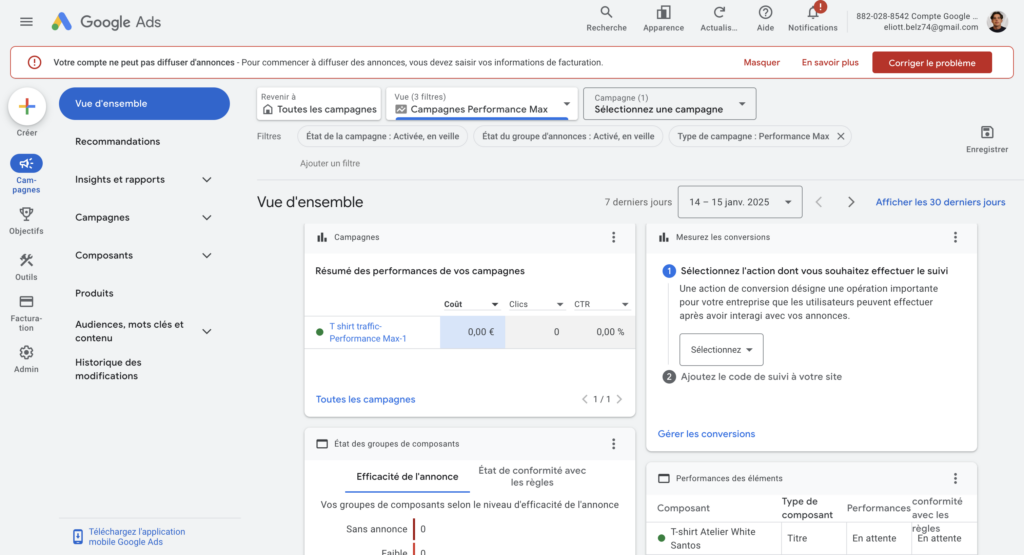Viewport: 1024px width, 555px height.
Task: Click Afficher les 30 derniers jours
Action: [940, 202]
